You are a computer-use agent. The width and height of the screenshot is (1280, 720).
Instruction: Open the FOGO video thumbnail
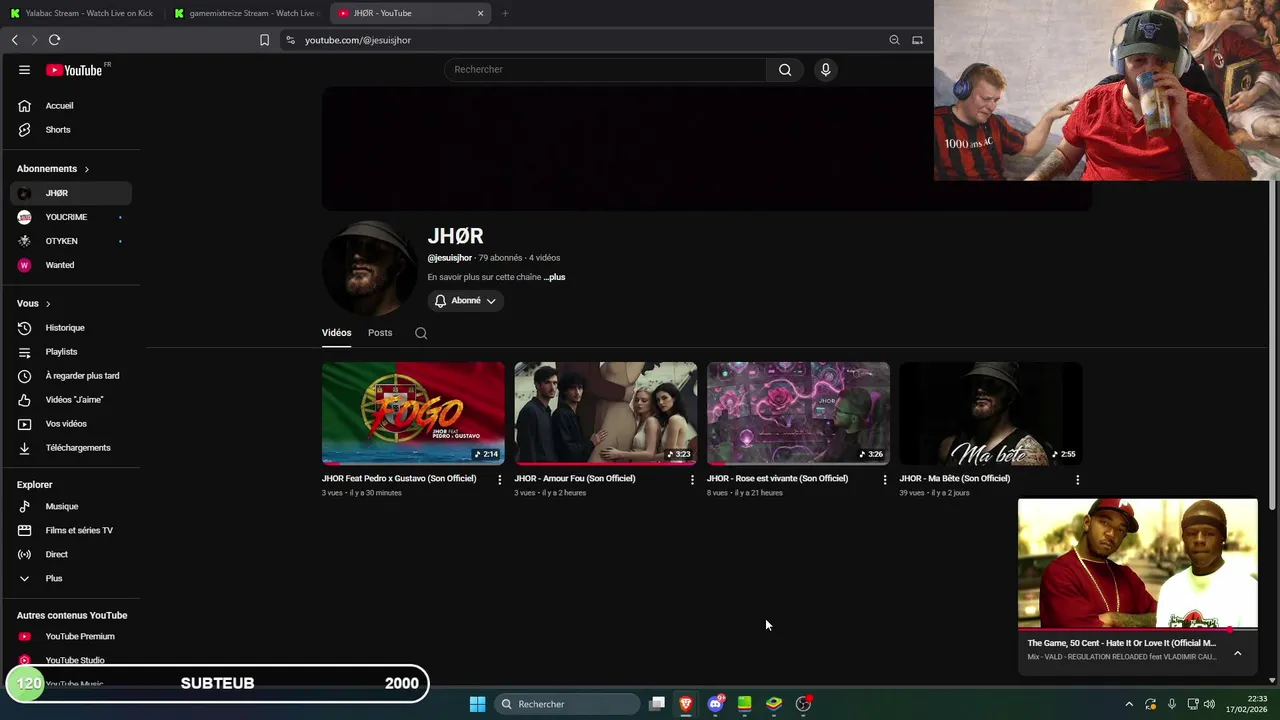pyautogui.click(x=413, y=413)
